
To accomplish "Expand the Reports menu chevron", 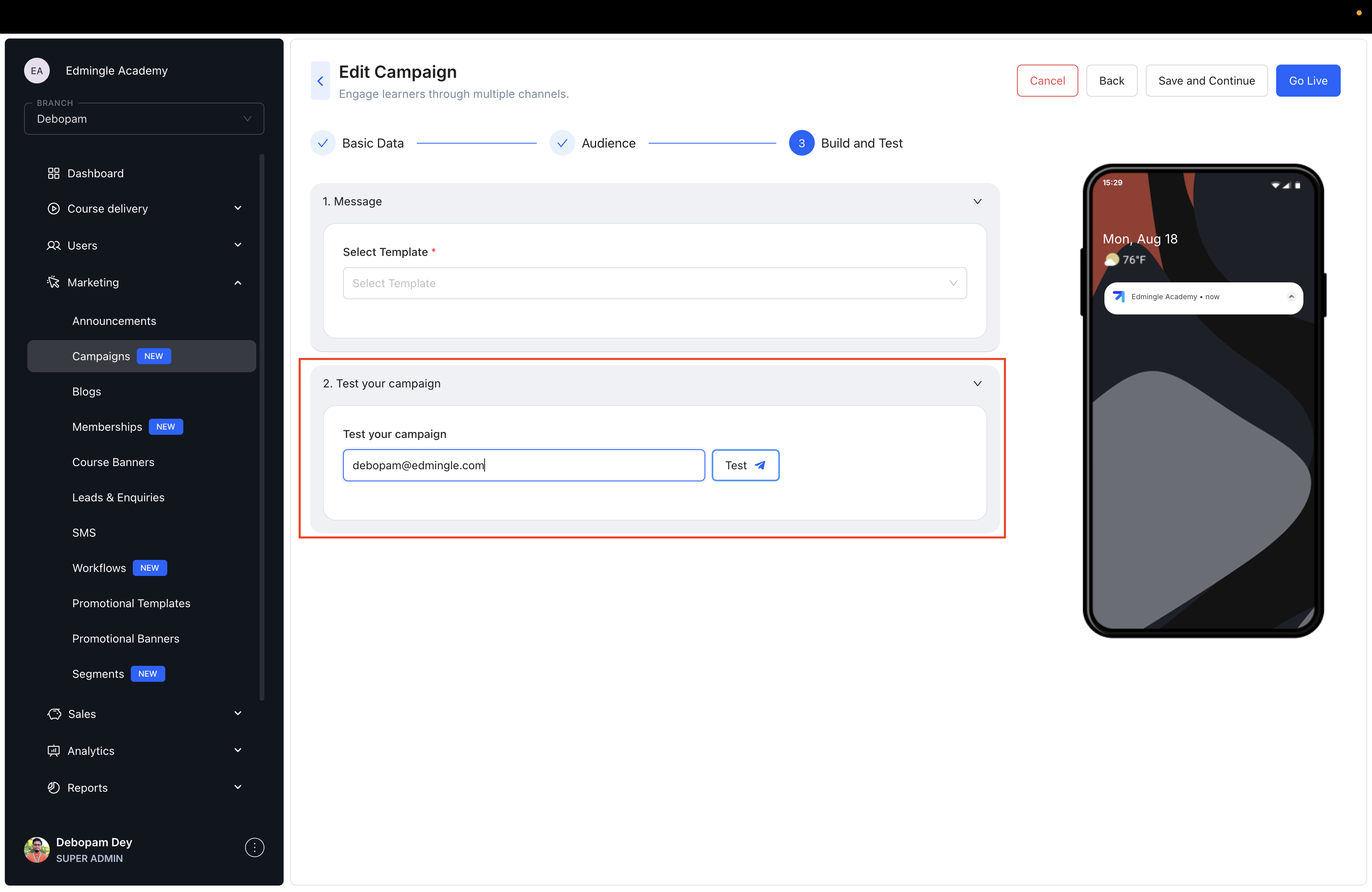I will 237,787.
